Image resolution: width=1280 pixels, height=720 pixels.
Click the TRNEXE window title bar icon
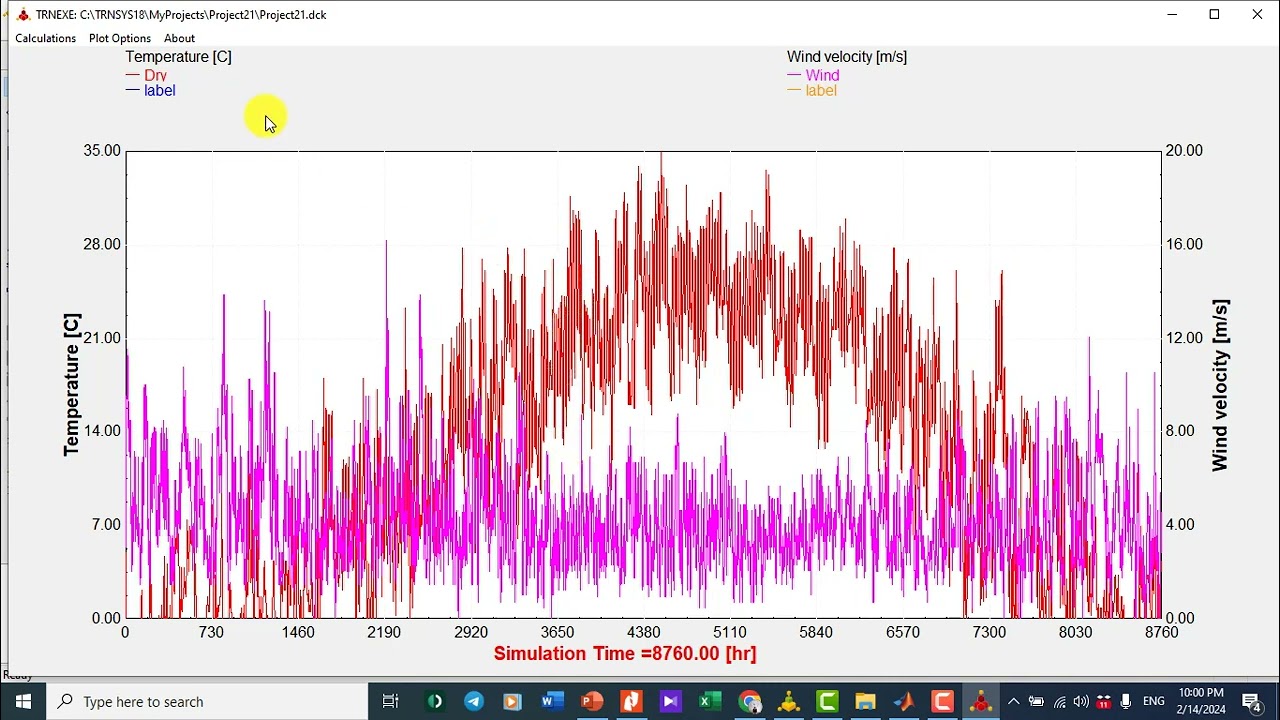point(23,15)
